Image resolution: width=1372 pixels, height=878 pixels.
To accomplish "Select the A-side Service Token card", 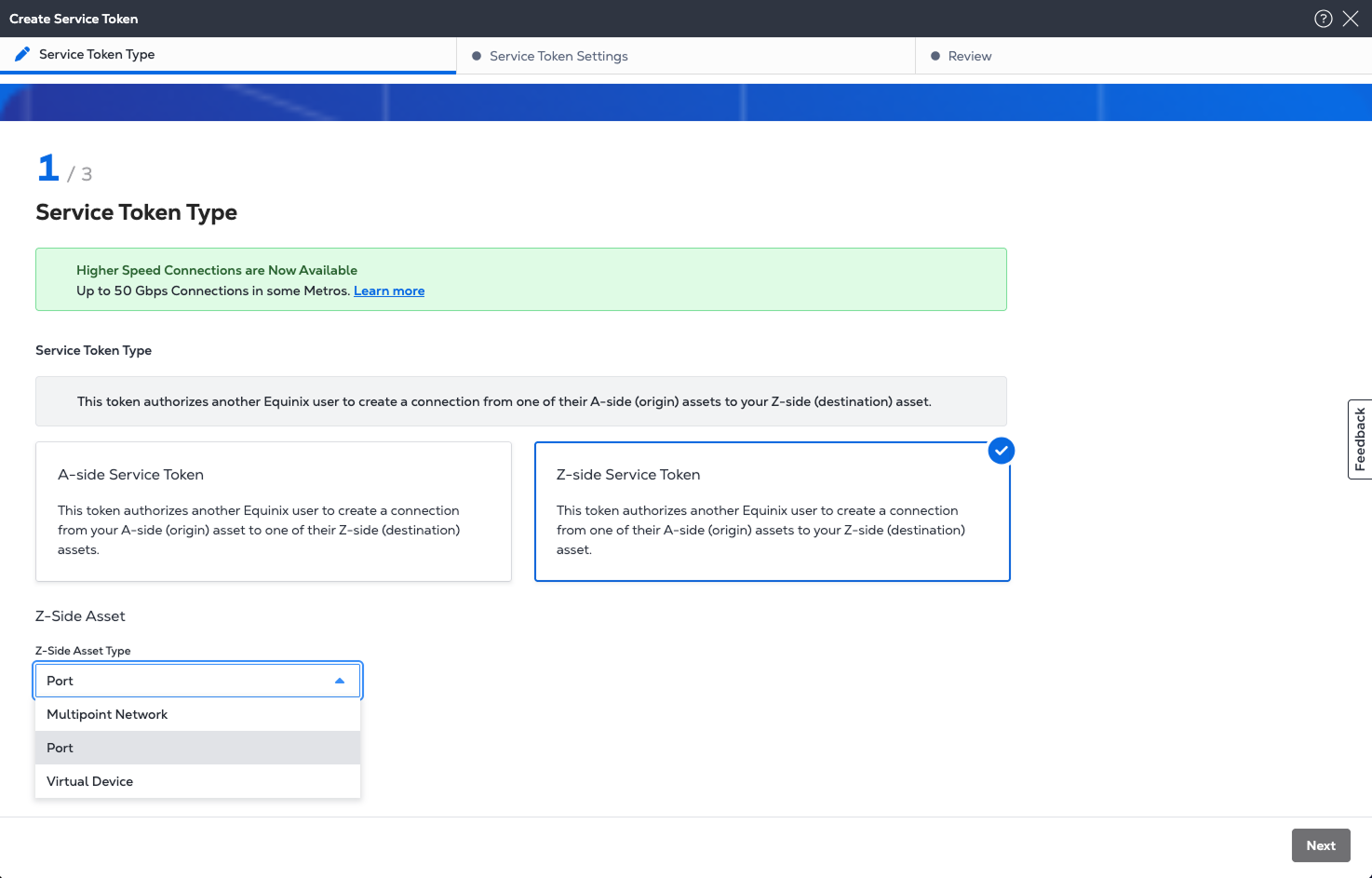I will [273, 511].
